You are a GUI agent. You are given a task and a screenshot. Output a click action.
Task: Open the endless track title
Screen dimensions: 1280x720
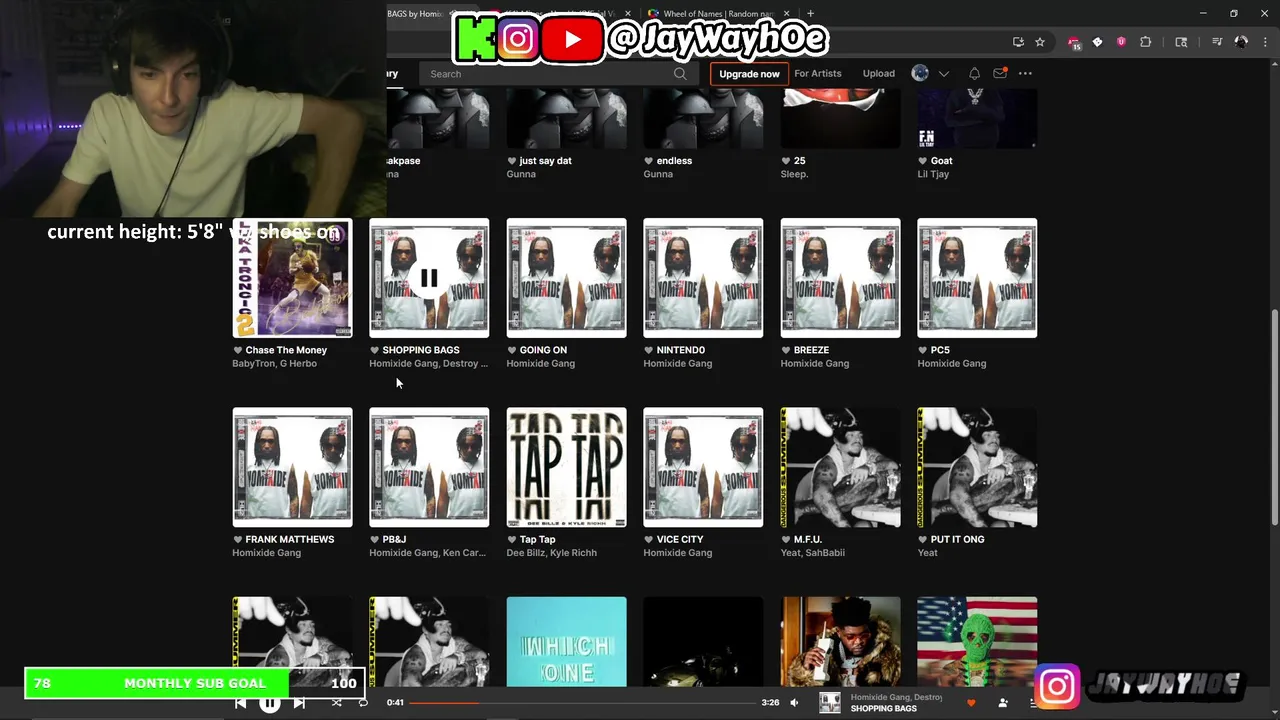point(674,160)
